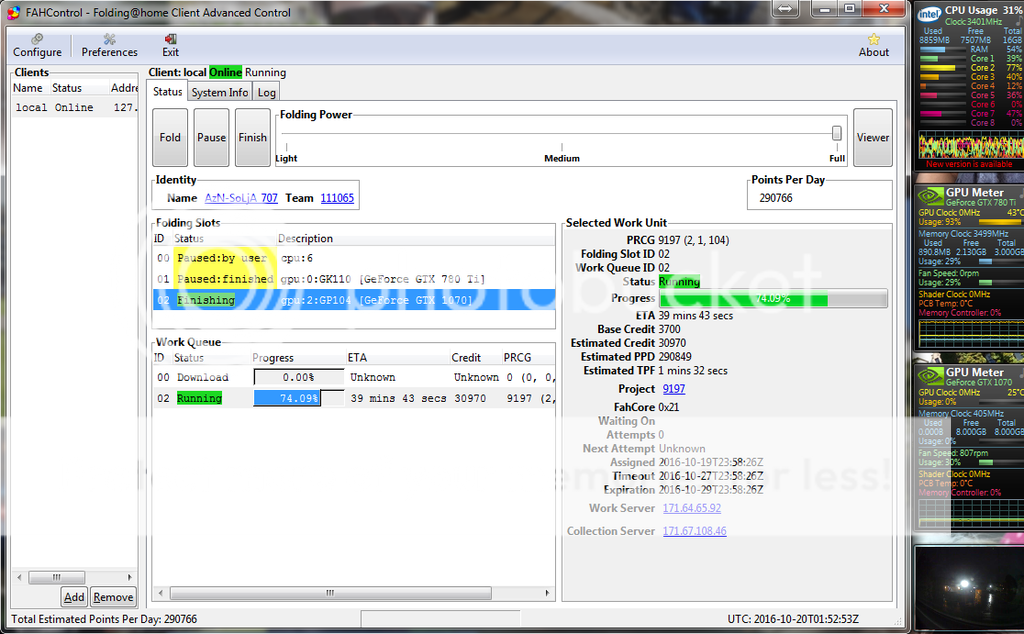The width and height of the screenshot is (1024, 634).
Task: Open team 111065 link
Action: 337,198
